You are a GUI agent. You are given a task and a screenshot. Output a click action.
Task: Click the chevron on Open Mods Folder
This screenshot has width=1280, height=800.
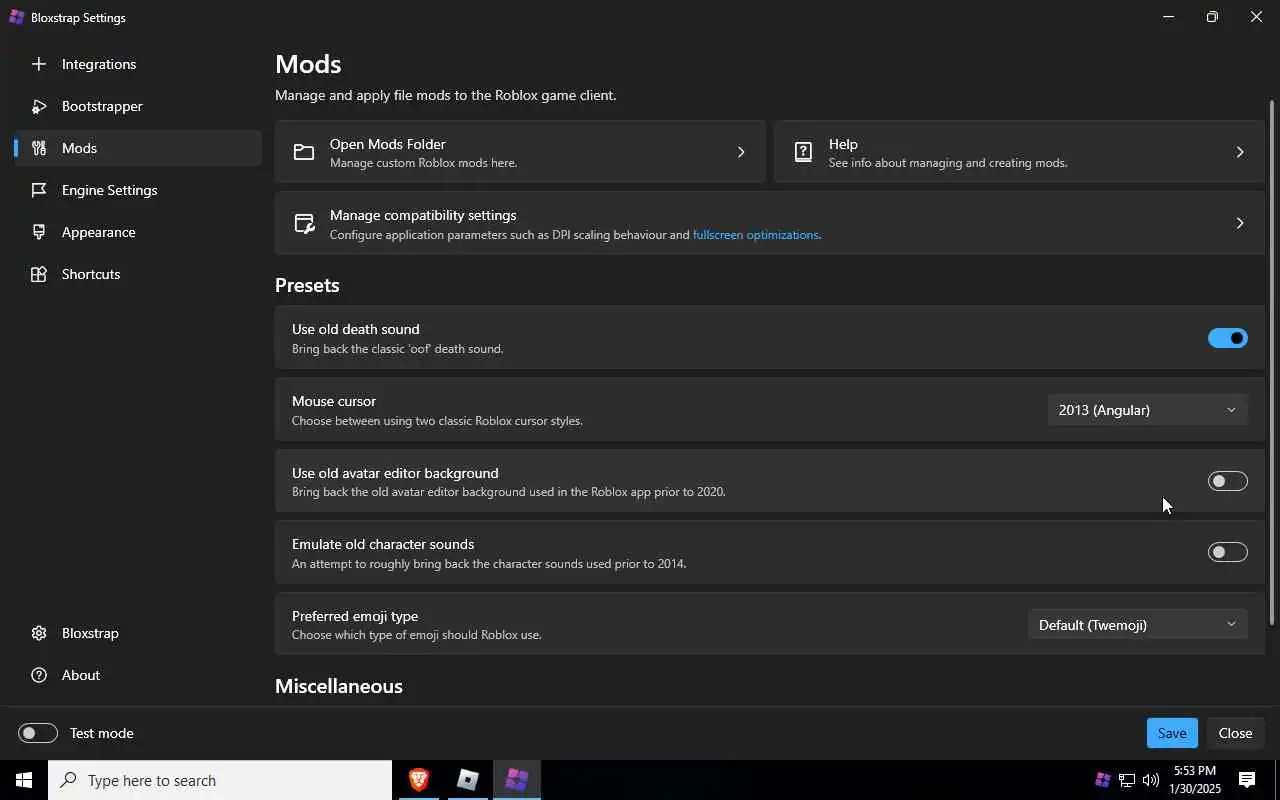click(741, 152)
